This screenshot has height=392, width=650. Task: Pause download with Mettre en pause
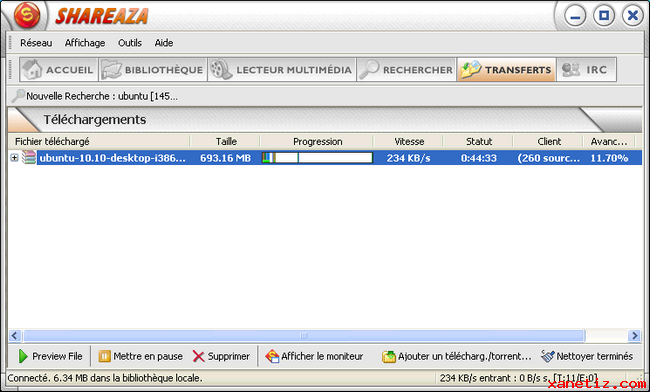click(x=141, y=356)
